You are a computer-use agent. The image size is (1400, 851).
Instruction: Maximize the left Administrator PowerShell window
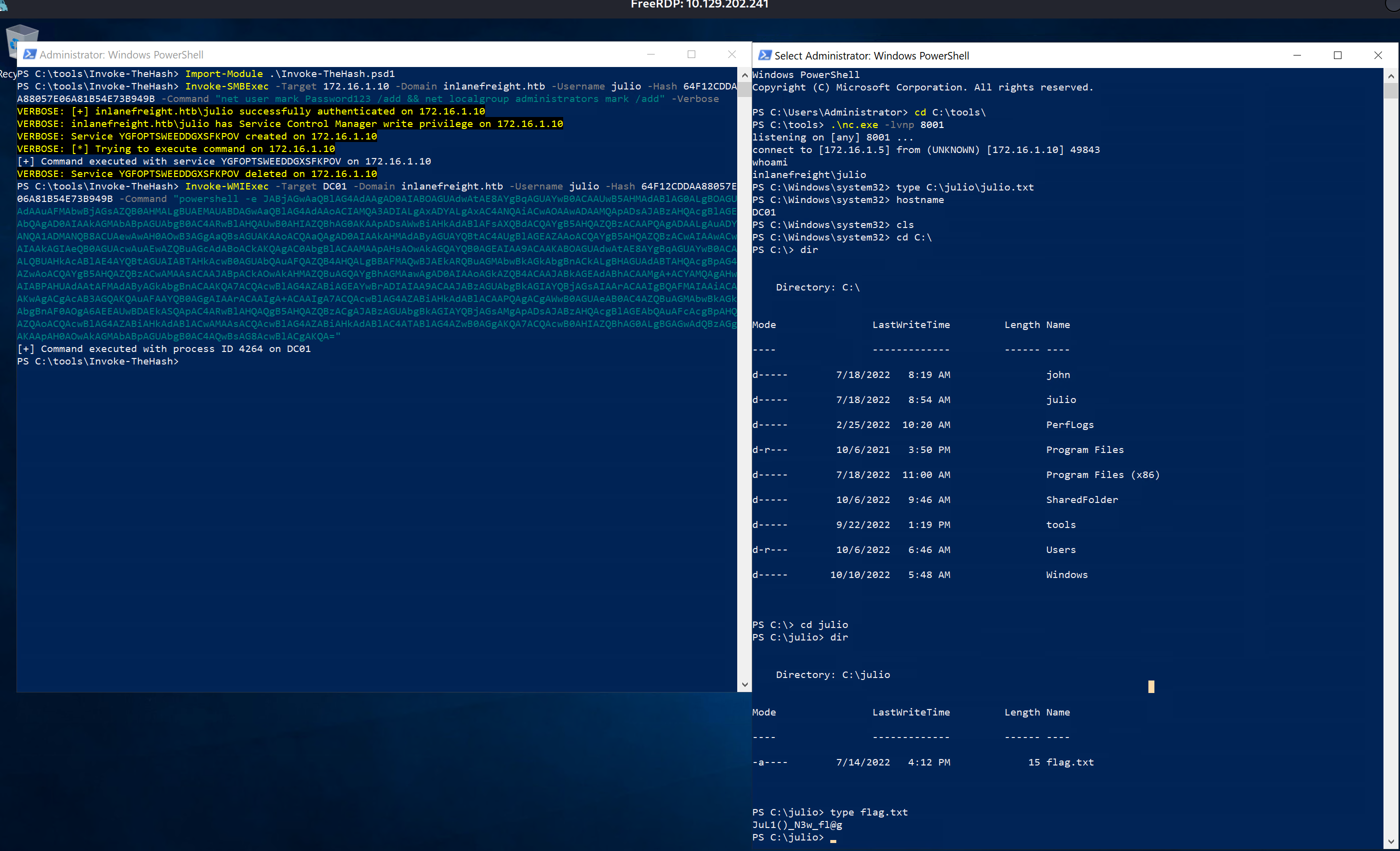[691, 54]
